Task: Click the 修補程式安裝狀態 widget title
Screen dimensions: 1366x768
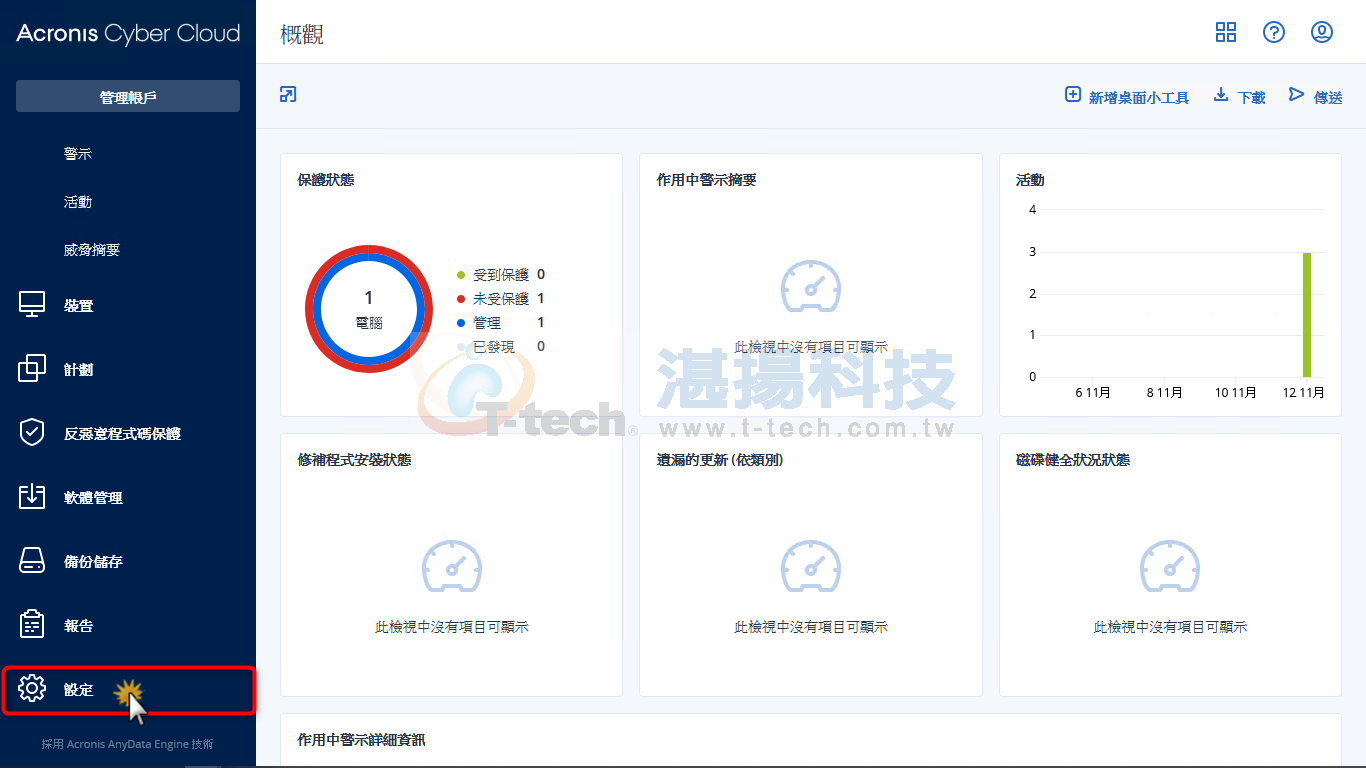Action: point(354,460)
